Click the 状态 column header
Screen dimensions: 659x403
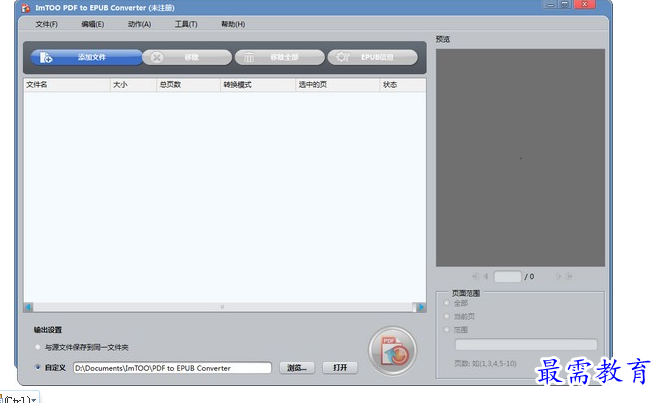(403, 85)
